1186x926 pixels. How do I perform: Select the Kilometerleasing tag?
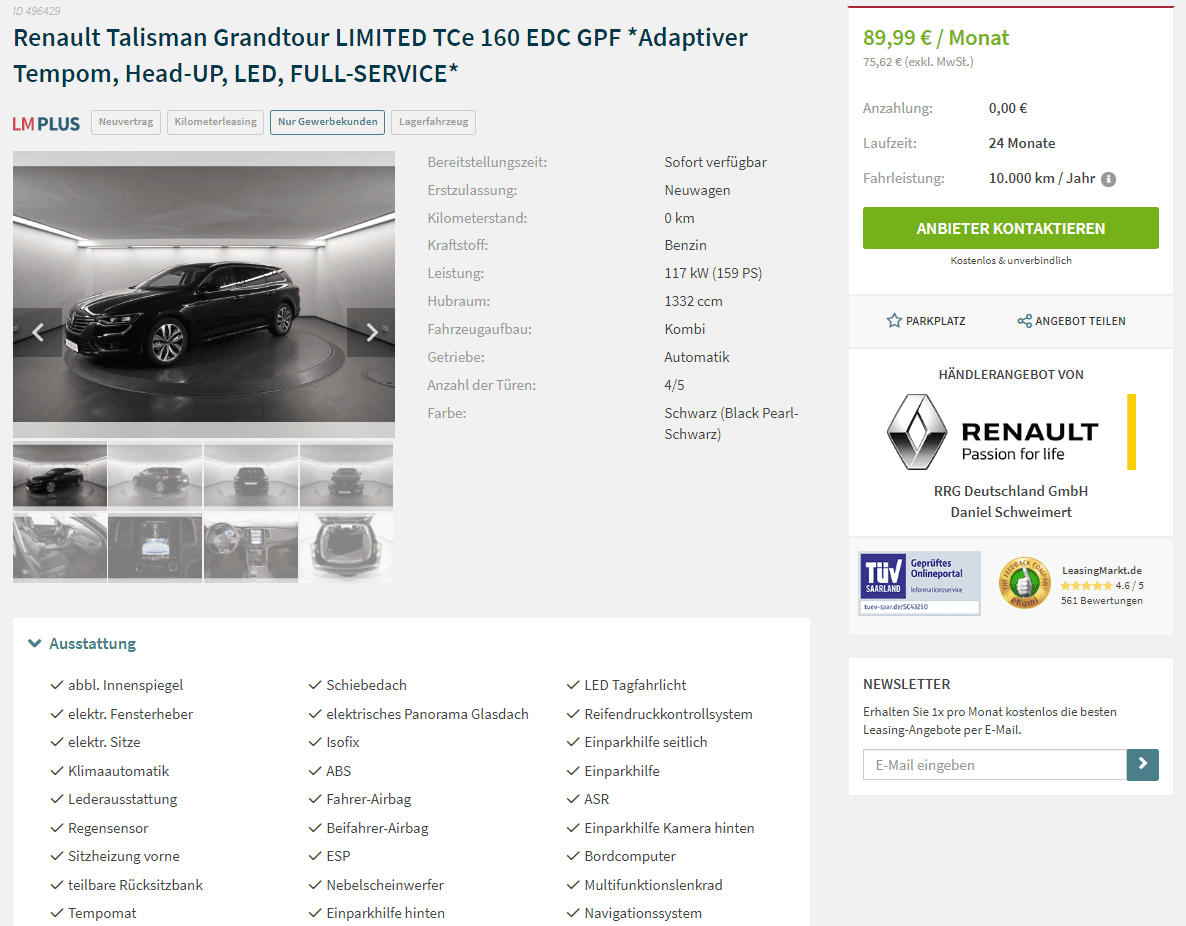coord(216,122)
